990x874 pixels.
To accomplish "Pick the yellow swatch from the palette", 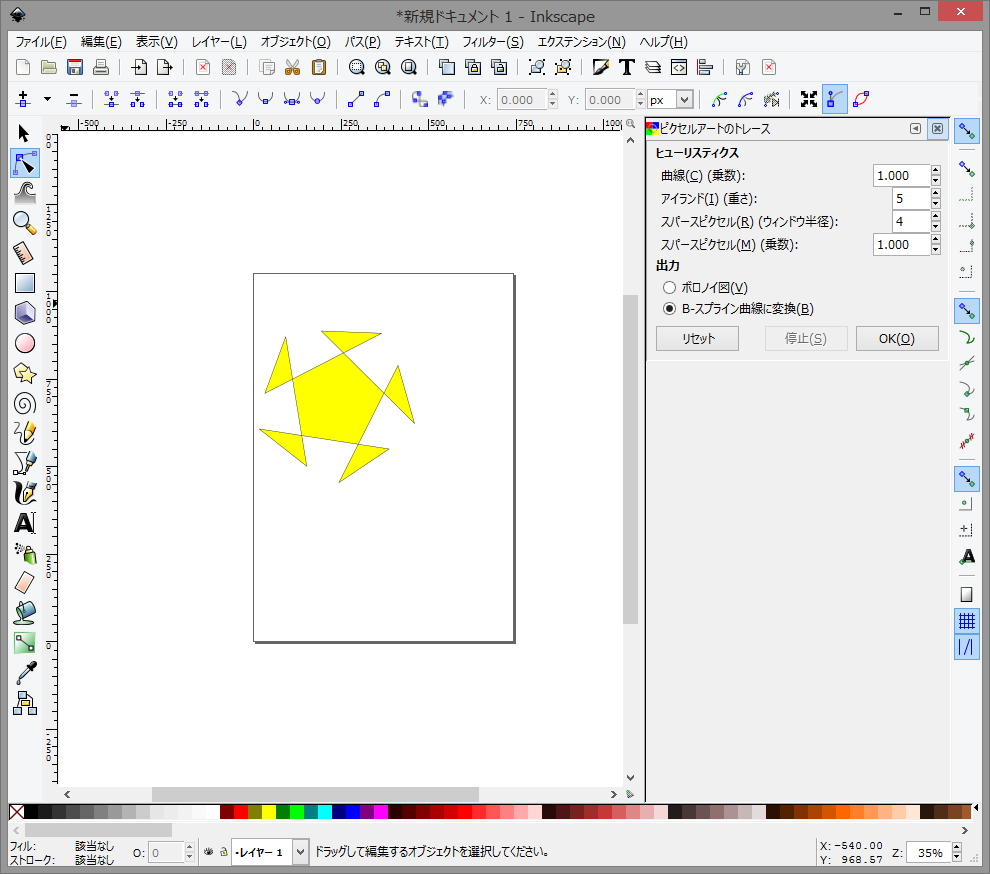I will tap(269, 812).
